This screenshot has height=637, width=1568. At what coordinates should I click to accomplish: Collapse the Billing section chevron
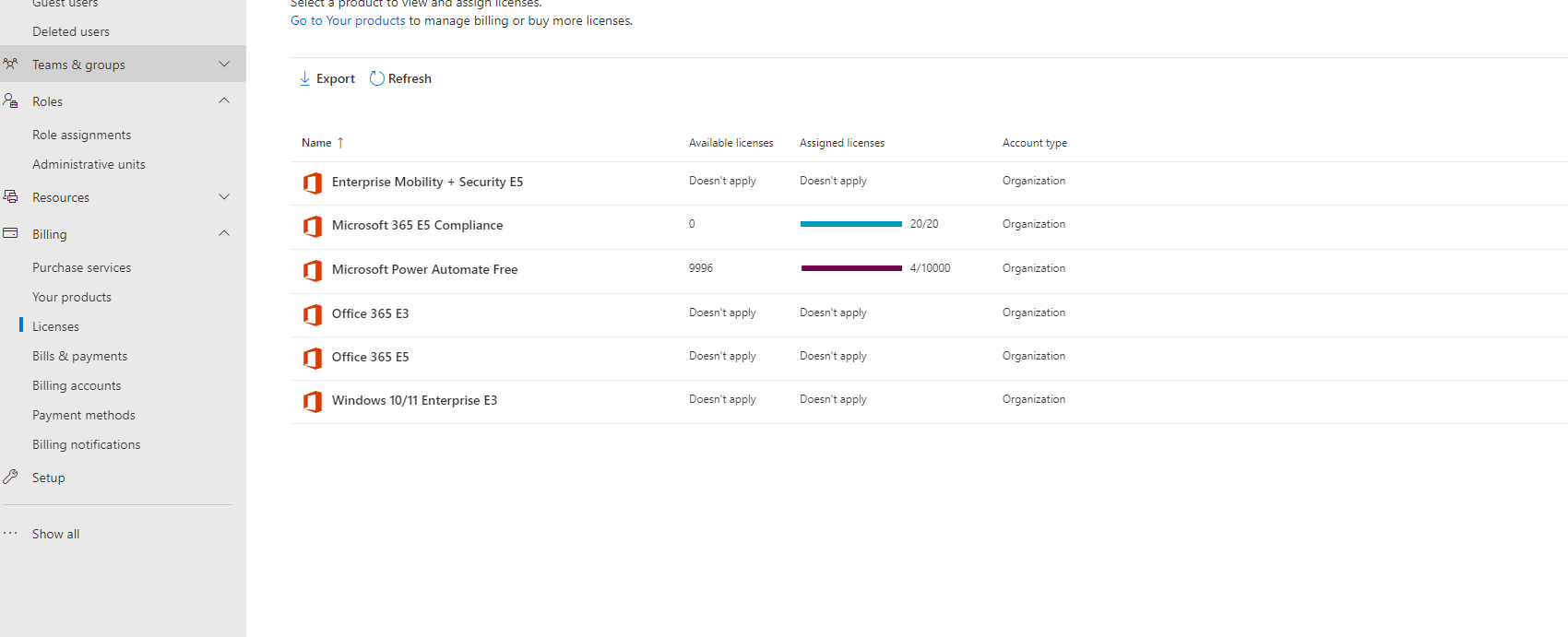click(224, 233)
